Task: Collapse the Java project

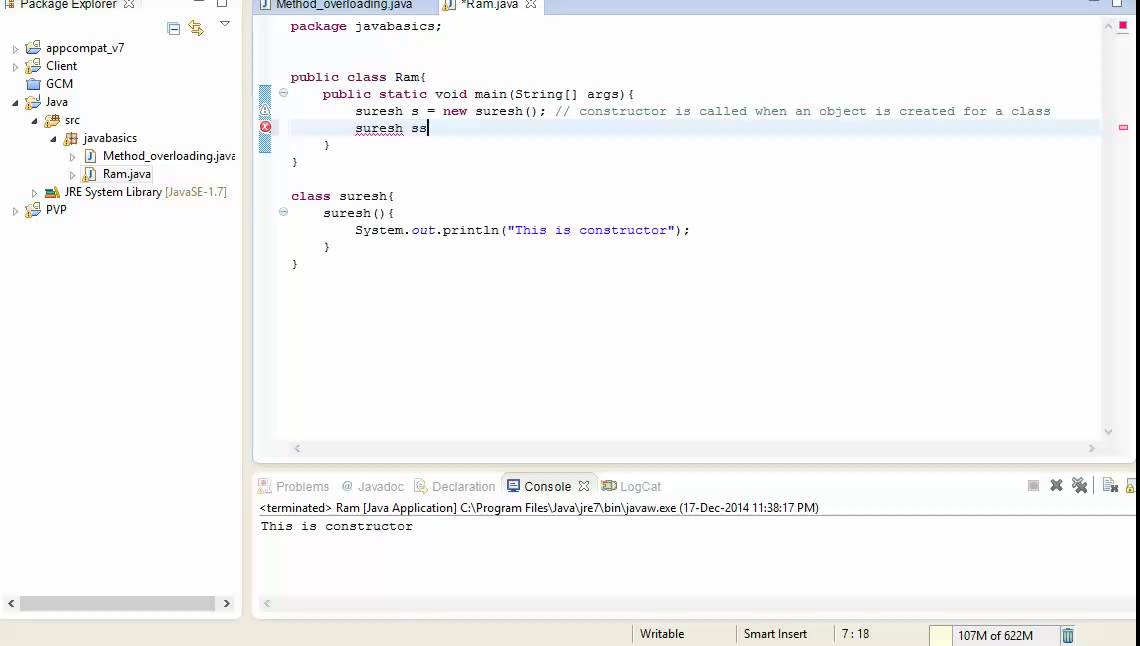Action: tap(15, 102)
